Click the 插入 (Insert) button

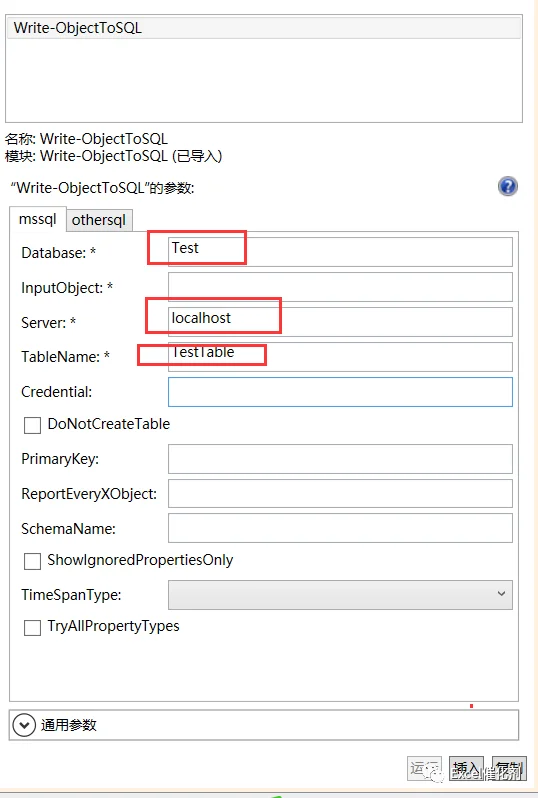click(466, 768)
